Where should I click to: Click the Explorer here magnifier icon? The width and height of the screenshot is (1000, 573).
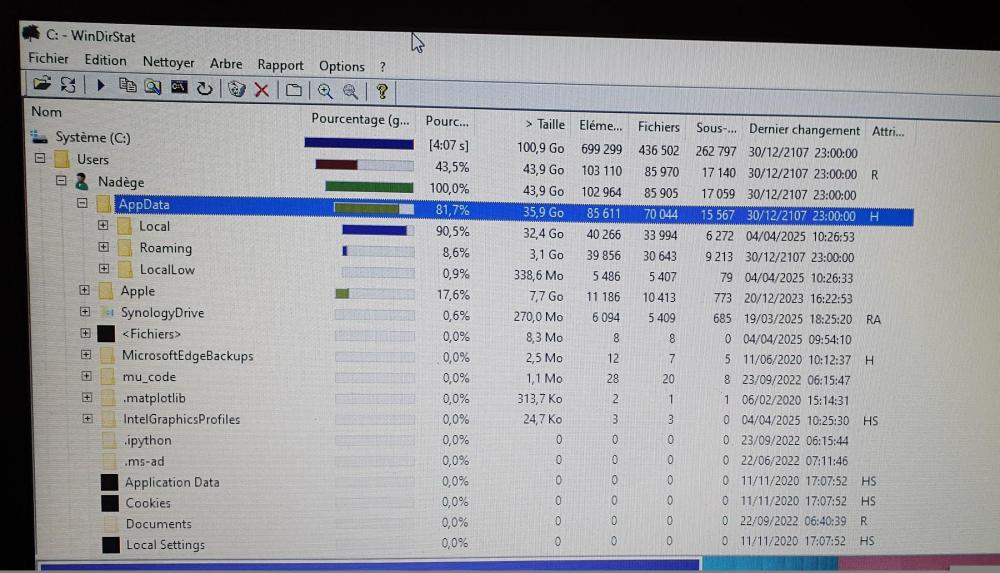click(152, 86)
